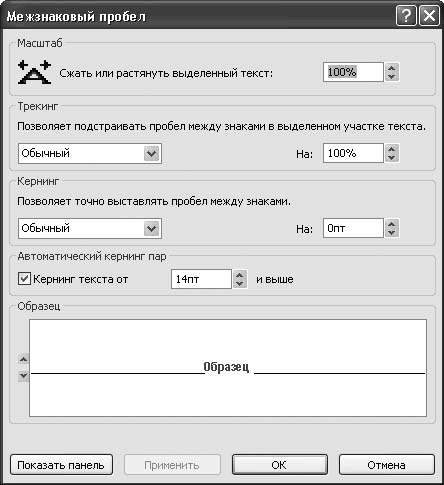Decrease the Кернинг value with down arrow
Screen dimensions: 444x485
coord(392,233)
